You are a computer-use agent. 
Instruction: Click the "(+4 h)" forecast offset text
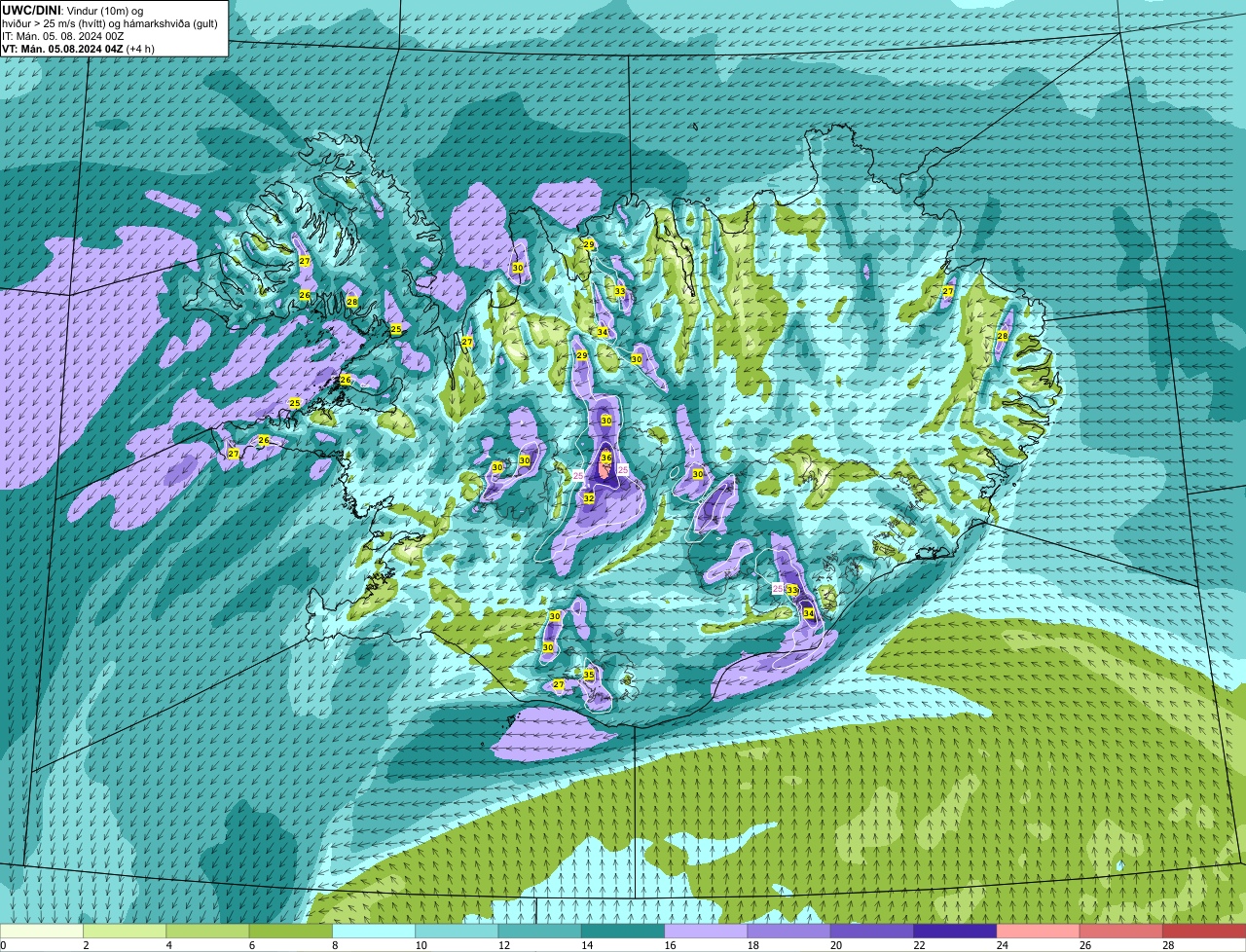click(x=140, y=49)
